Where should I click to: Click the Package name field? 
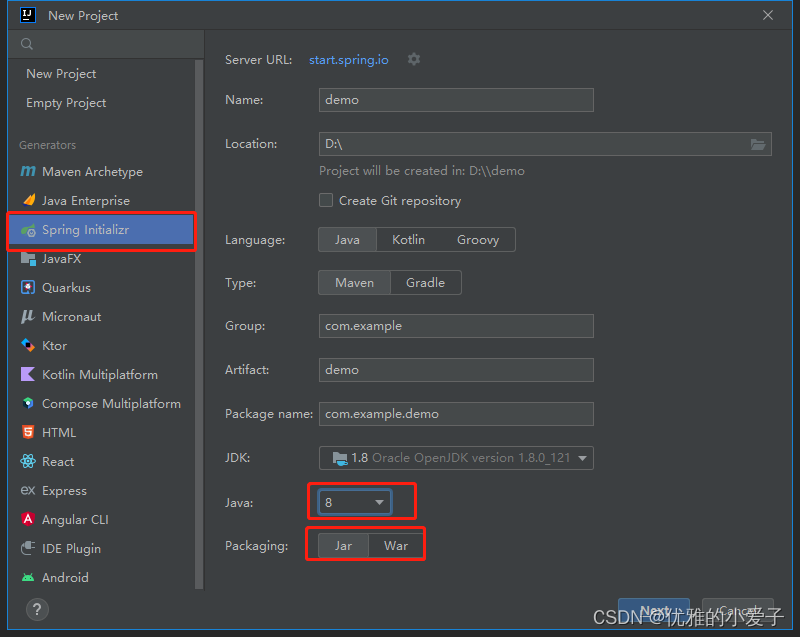[456, 414]
